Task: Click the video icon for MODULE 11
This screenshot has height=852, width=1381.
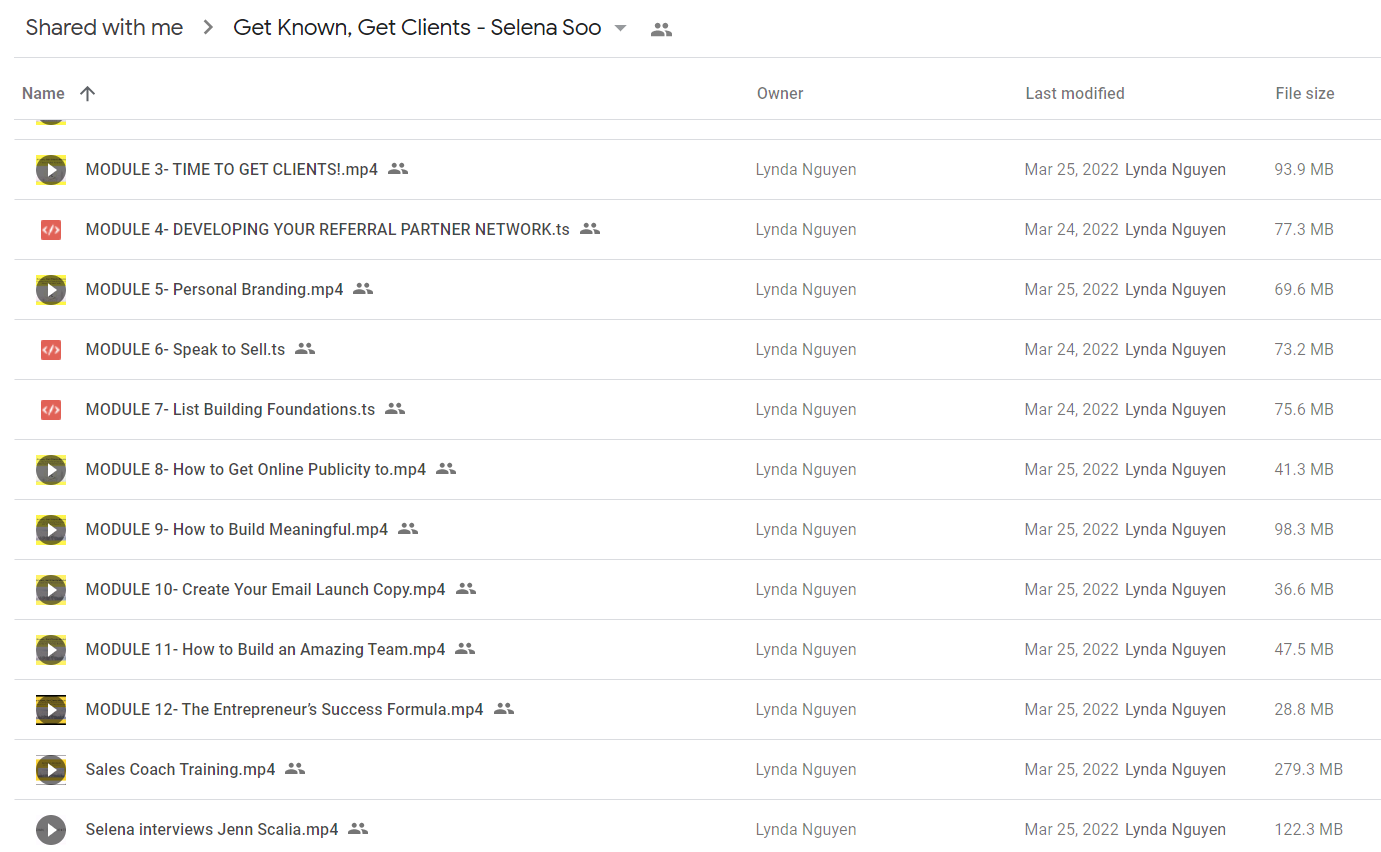Action: pos(51,650)
